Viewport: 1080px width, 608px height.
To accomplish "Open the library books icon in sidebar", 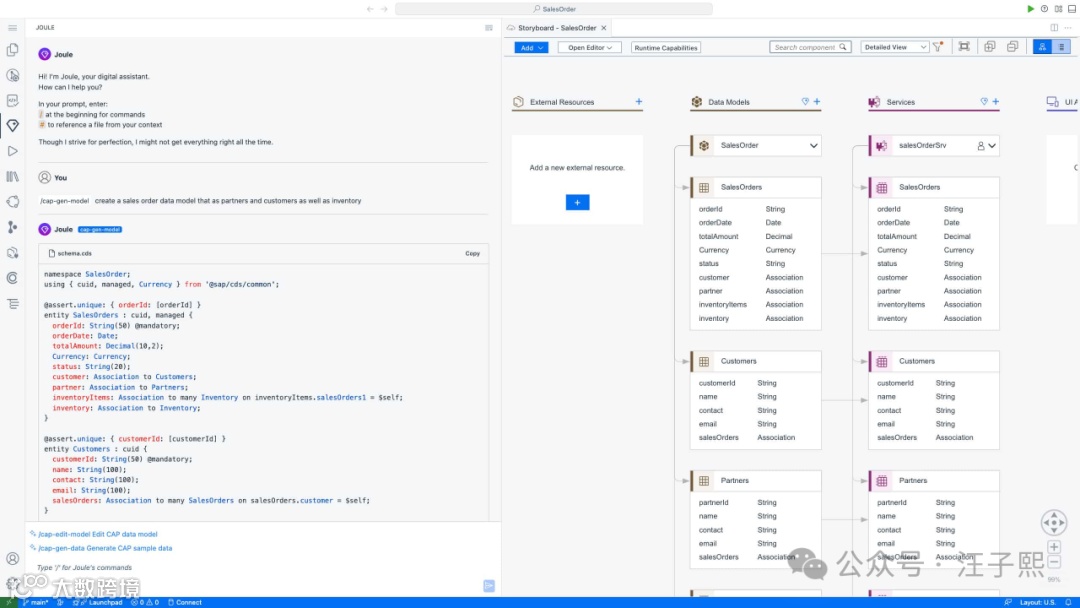I will click(12, 176).
